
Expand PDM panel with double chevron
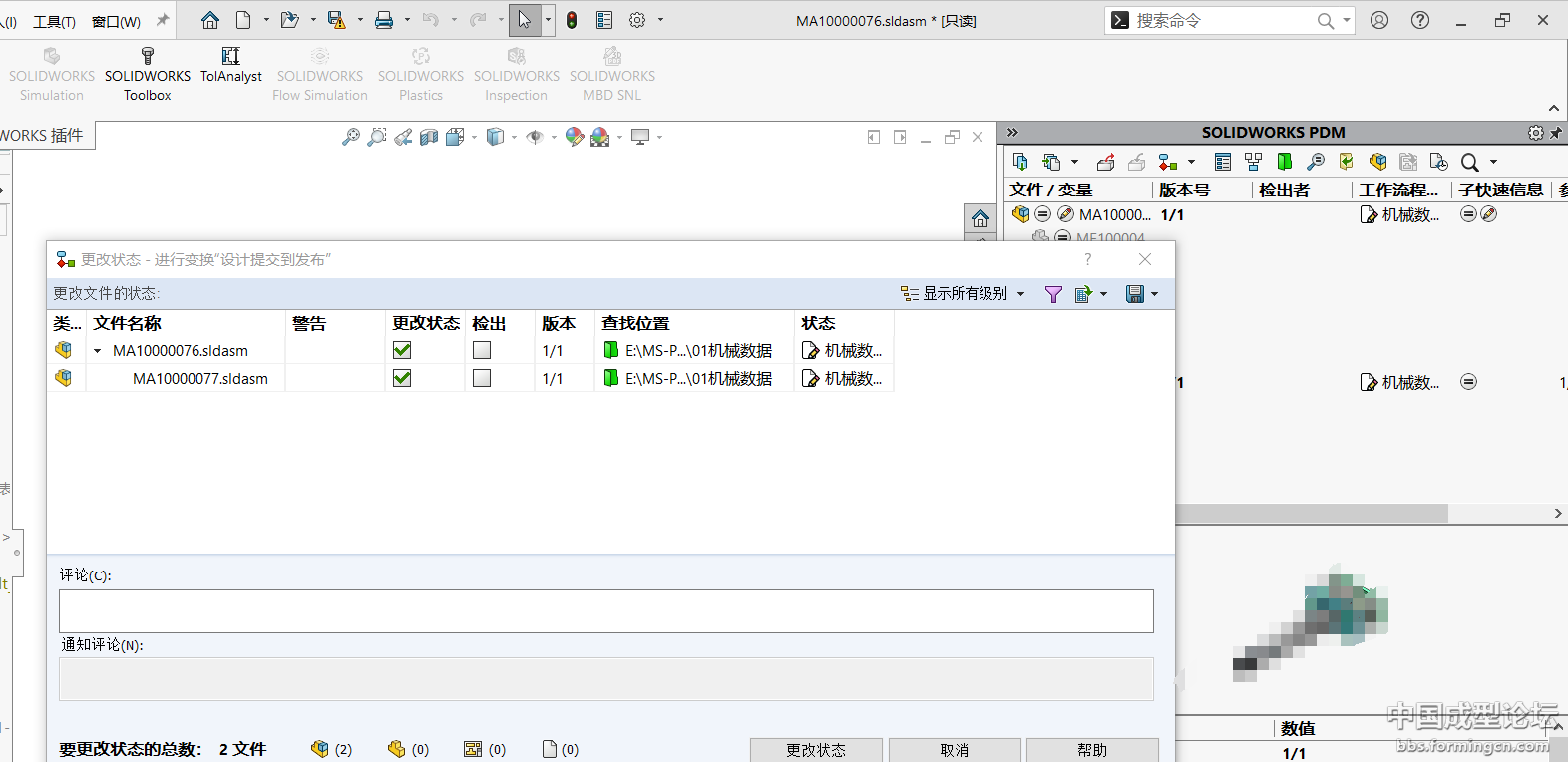[1012, 132]
